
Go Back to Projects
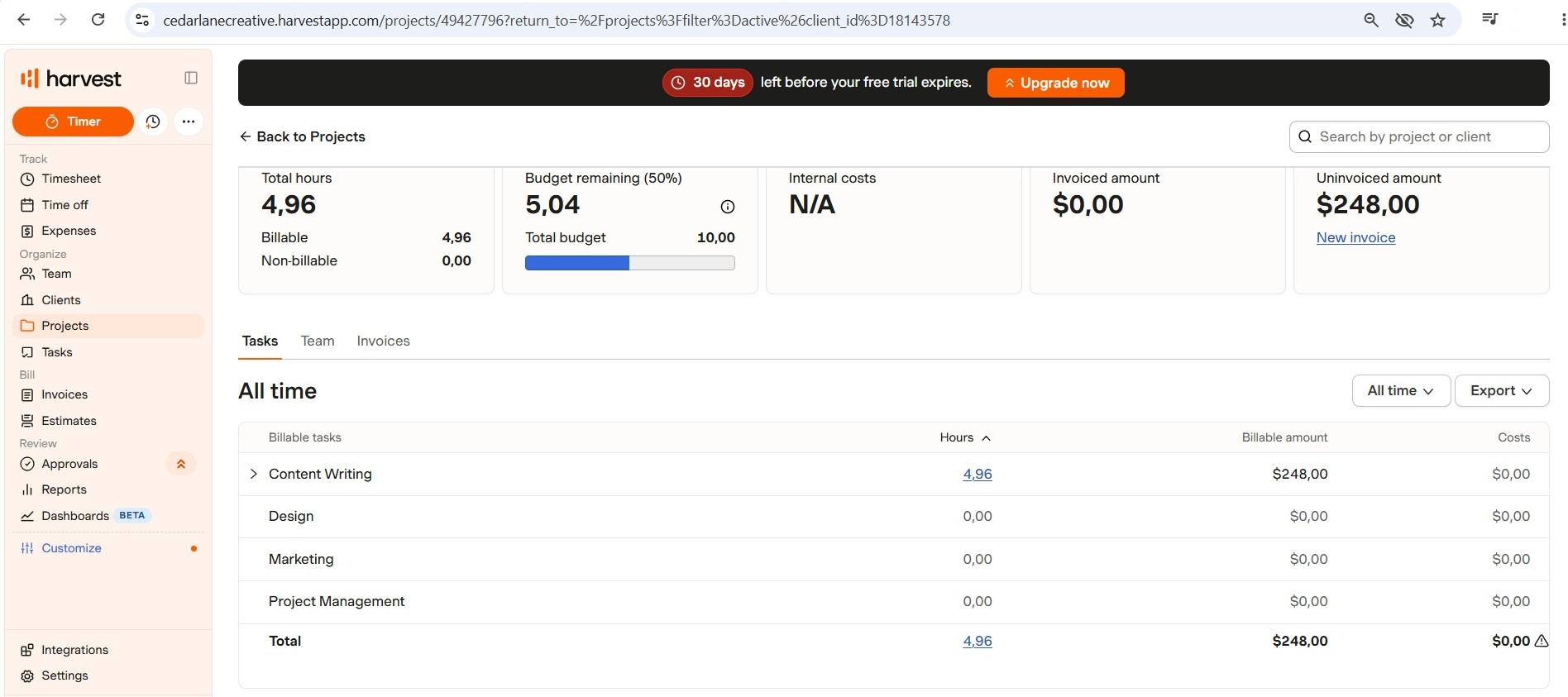pyautogui.click(x=303, y=136)
